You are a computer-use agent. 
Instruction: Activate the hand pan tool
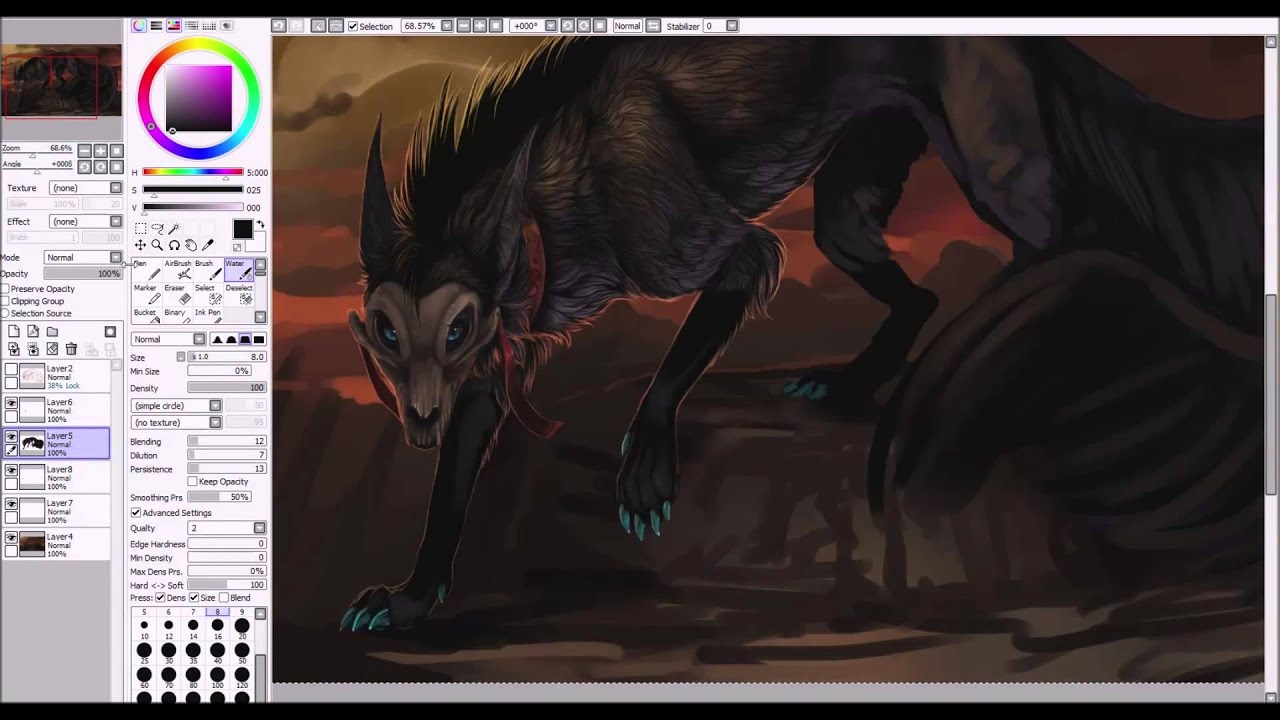pos(191,245)
